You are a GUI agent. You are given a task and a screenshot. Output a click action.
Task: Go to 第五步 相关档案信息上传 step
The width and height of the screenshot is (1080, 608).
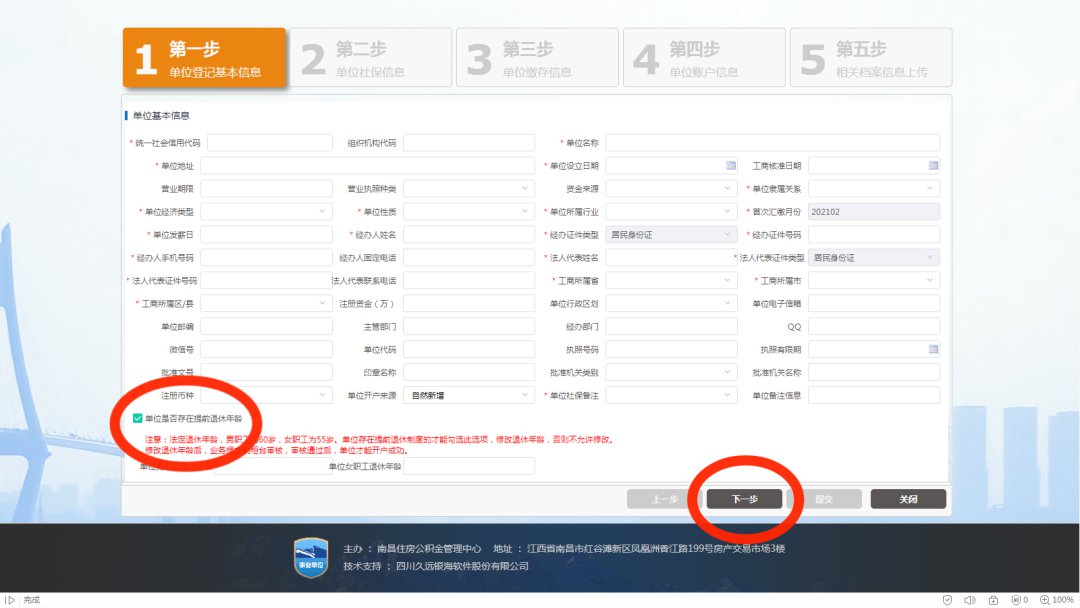pos(870,58)
